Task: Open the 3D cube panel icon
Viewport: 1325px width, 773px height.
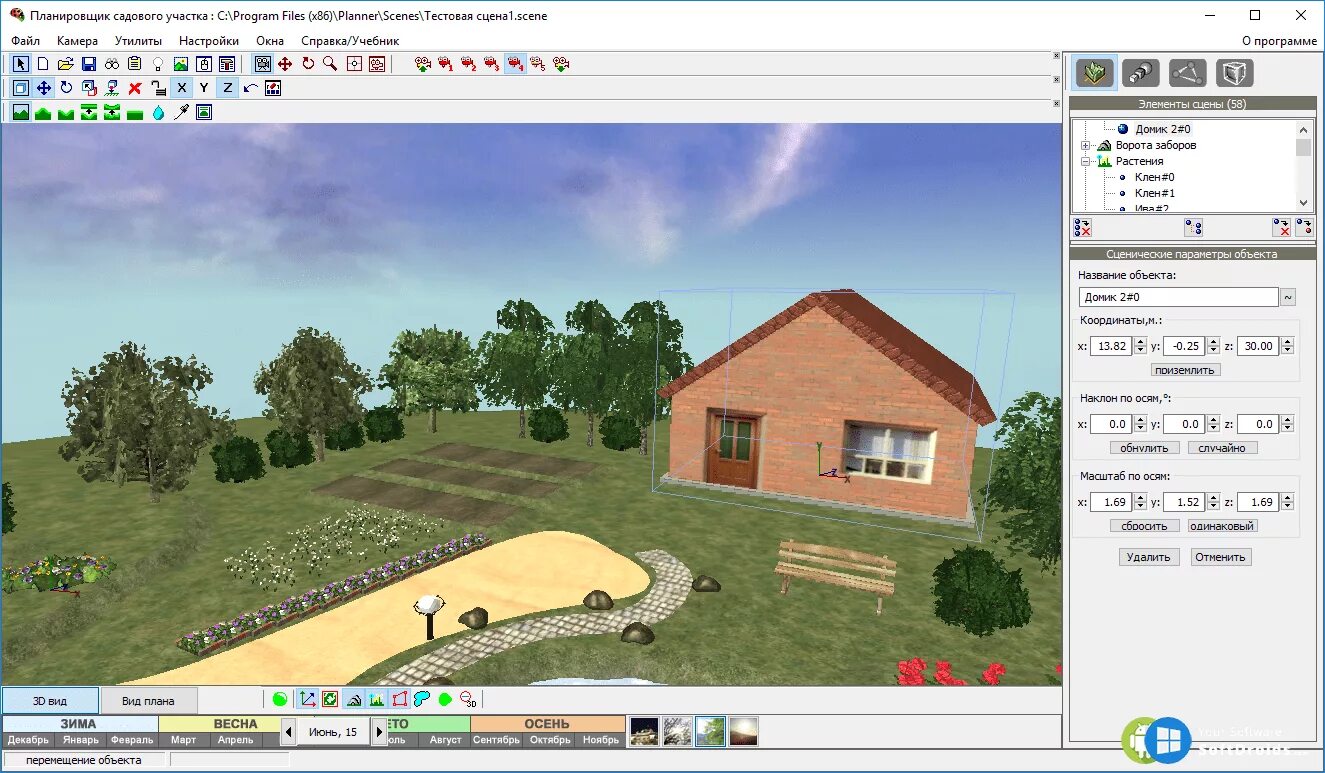Action: (x=1234, y=73)
